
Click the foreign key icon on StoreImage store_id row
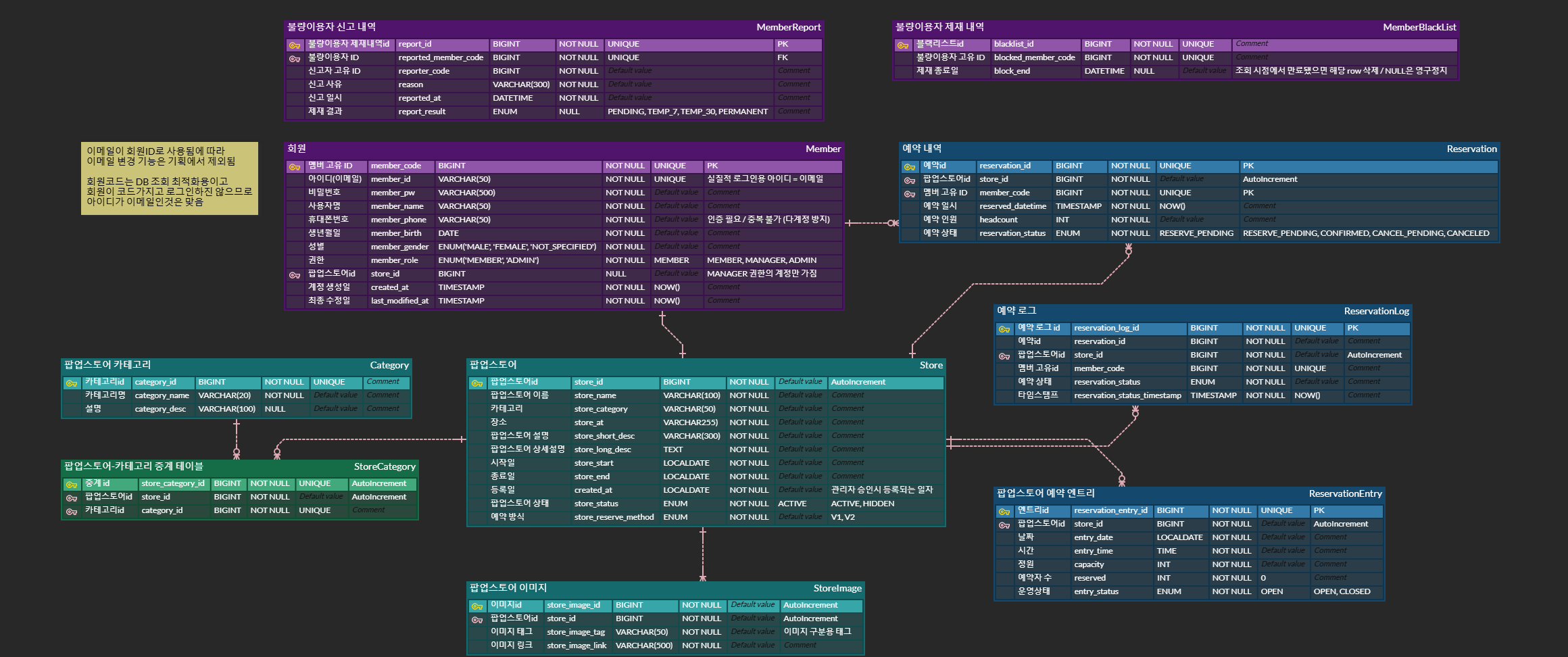(x=477, y=620)
